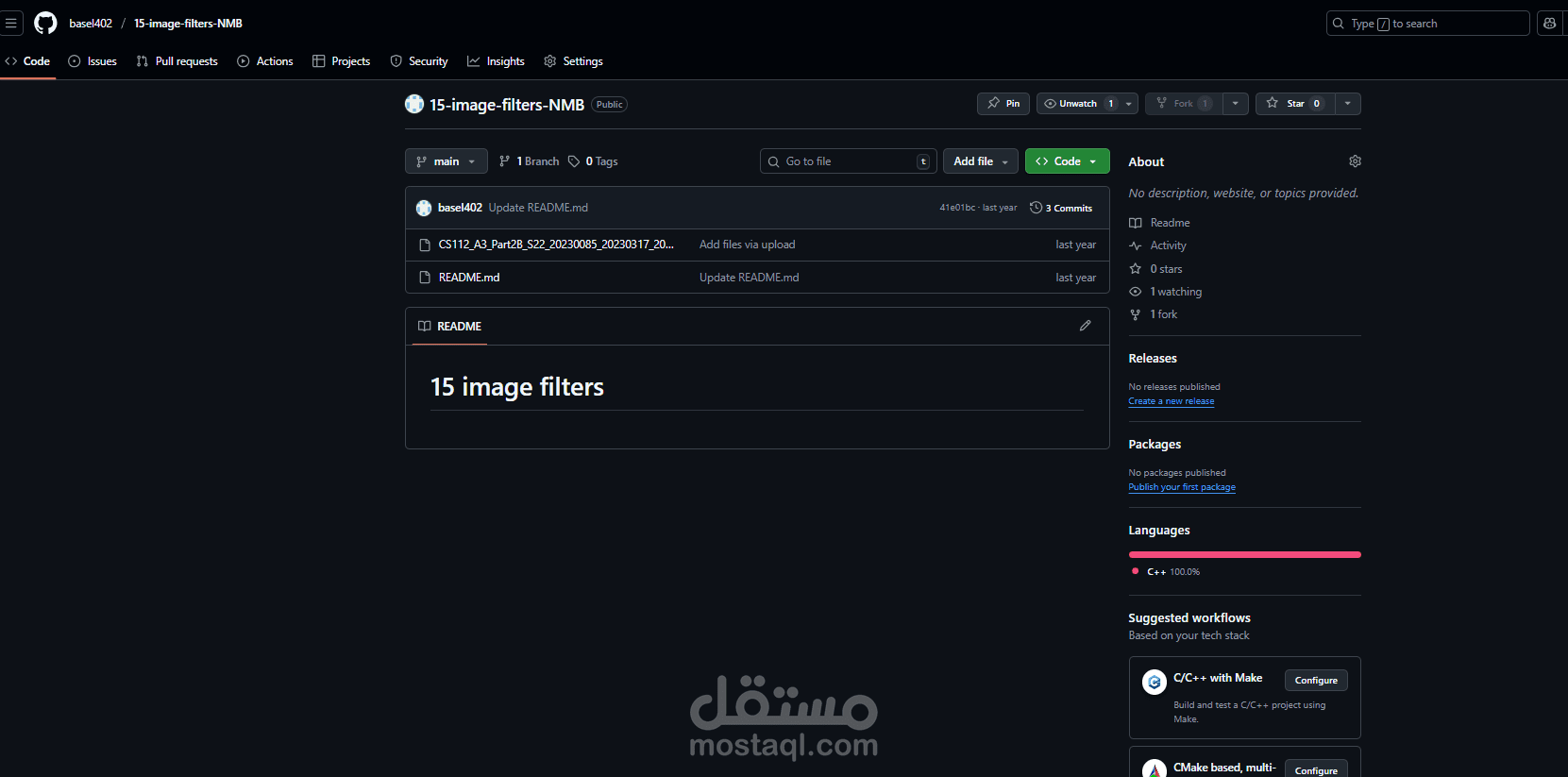Viewport: 1568px width, 777px height.
Task: Open the main branch selector dropdown
Action: 447,161
